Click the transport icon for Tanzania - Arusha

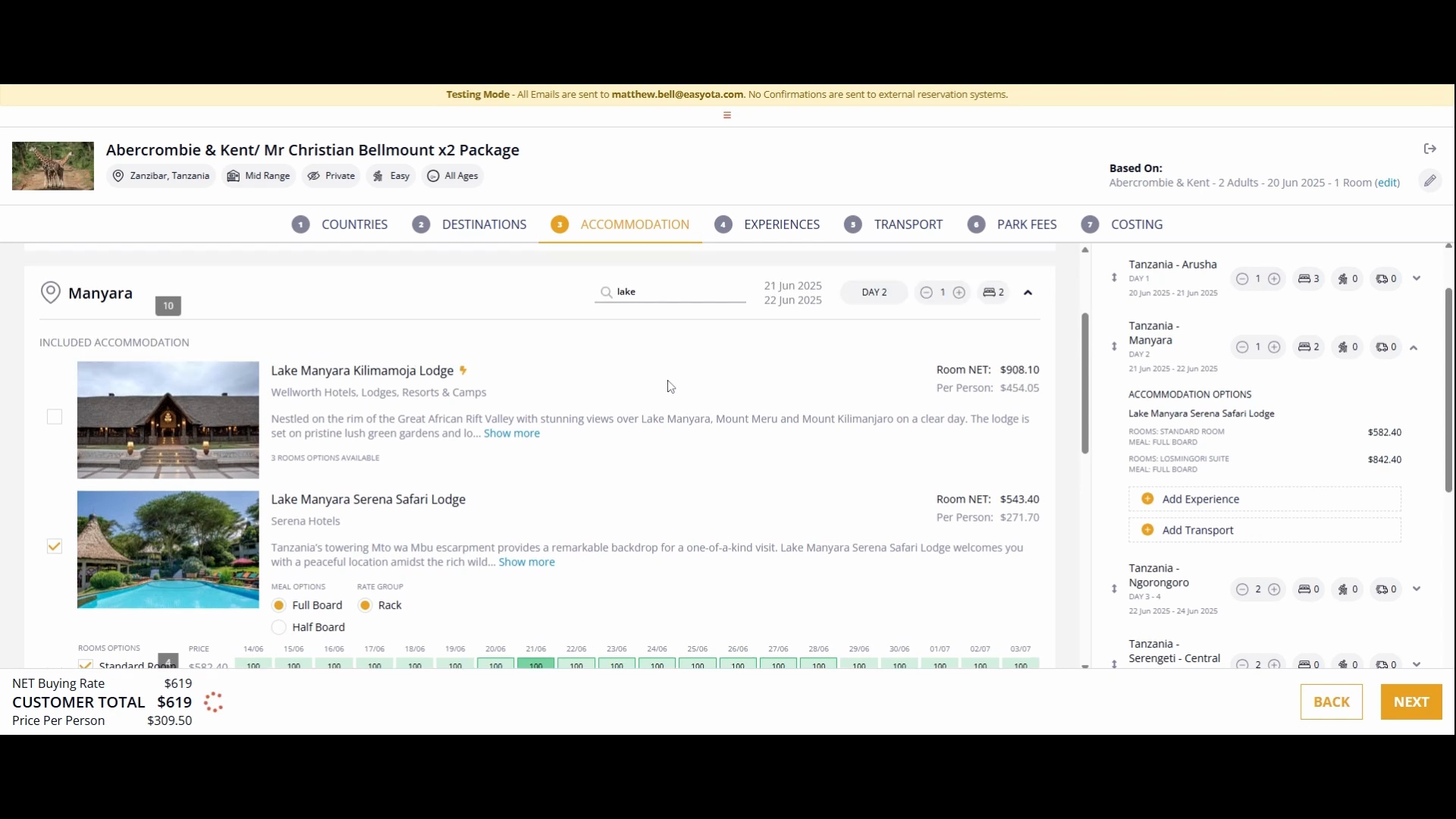tap(1382, 279)
